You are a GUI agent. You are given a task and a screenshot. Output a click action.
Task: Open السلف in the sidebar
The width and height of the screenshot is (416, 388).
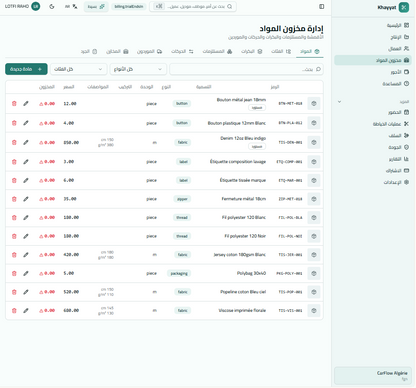pyautogui.click(x=373, y=136)
